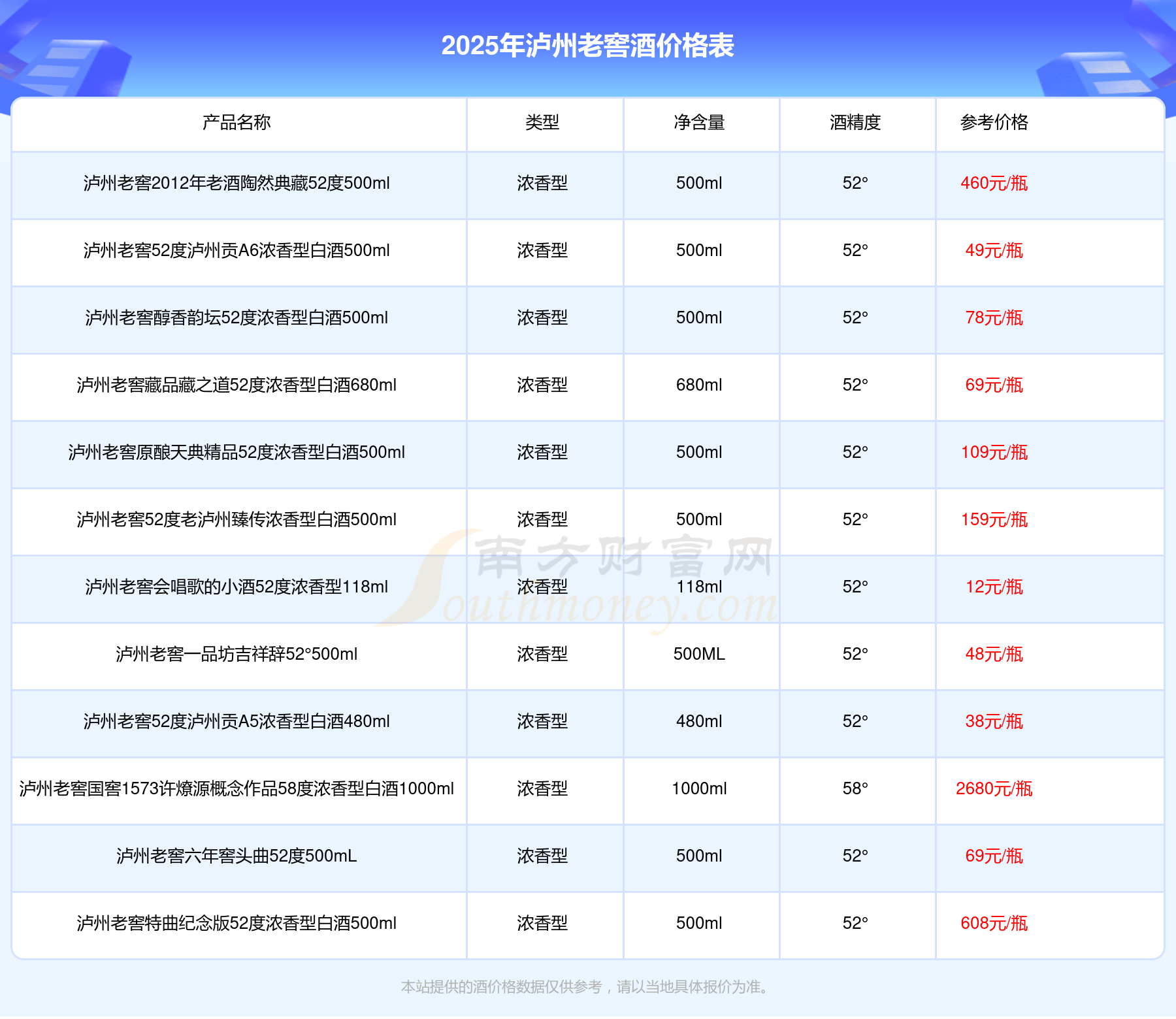Select 泸州老窖藏品藏之道52度浓香型白酒680ml

click(x=237, y=385)
